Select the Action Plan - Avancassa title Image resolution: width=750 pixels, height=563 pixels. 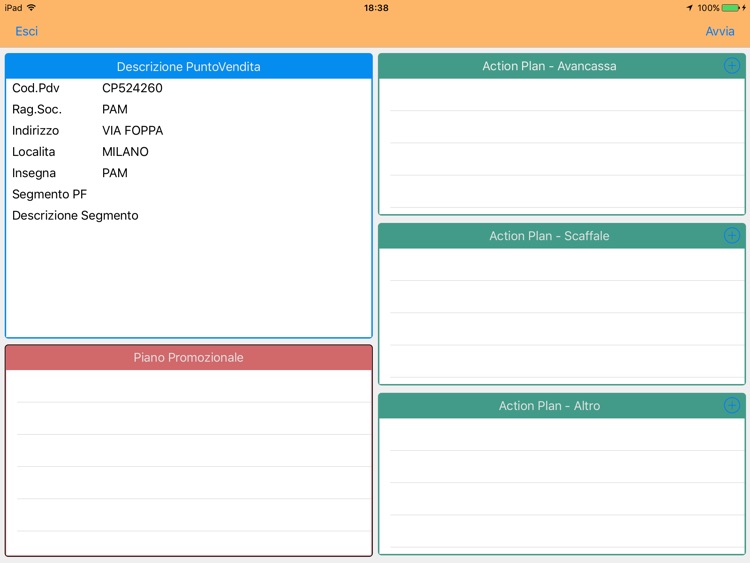(x=549, y=66)
